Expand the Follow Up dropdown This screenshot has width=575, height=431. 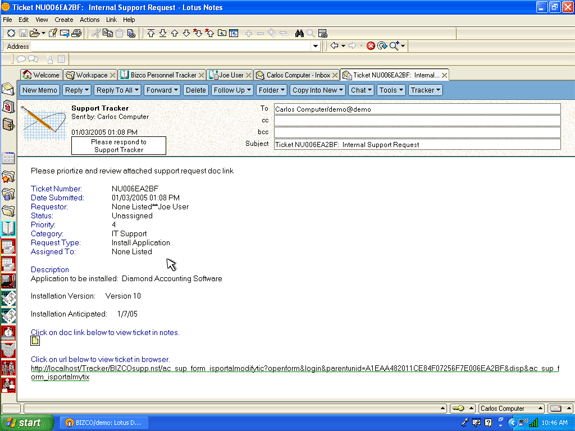tap(232, 90)
